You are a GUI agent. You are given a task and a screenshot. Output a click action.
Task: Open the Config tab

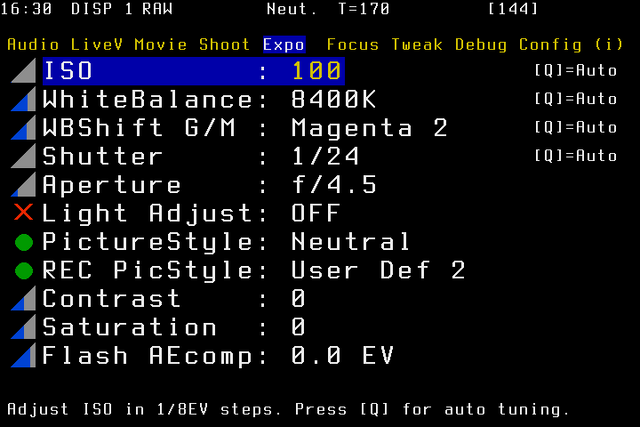(x=550, y=44)
